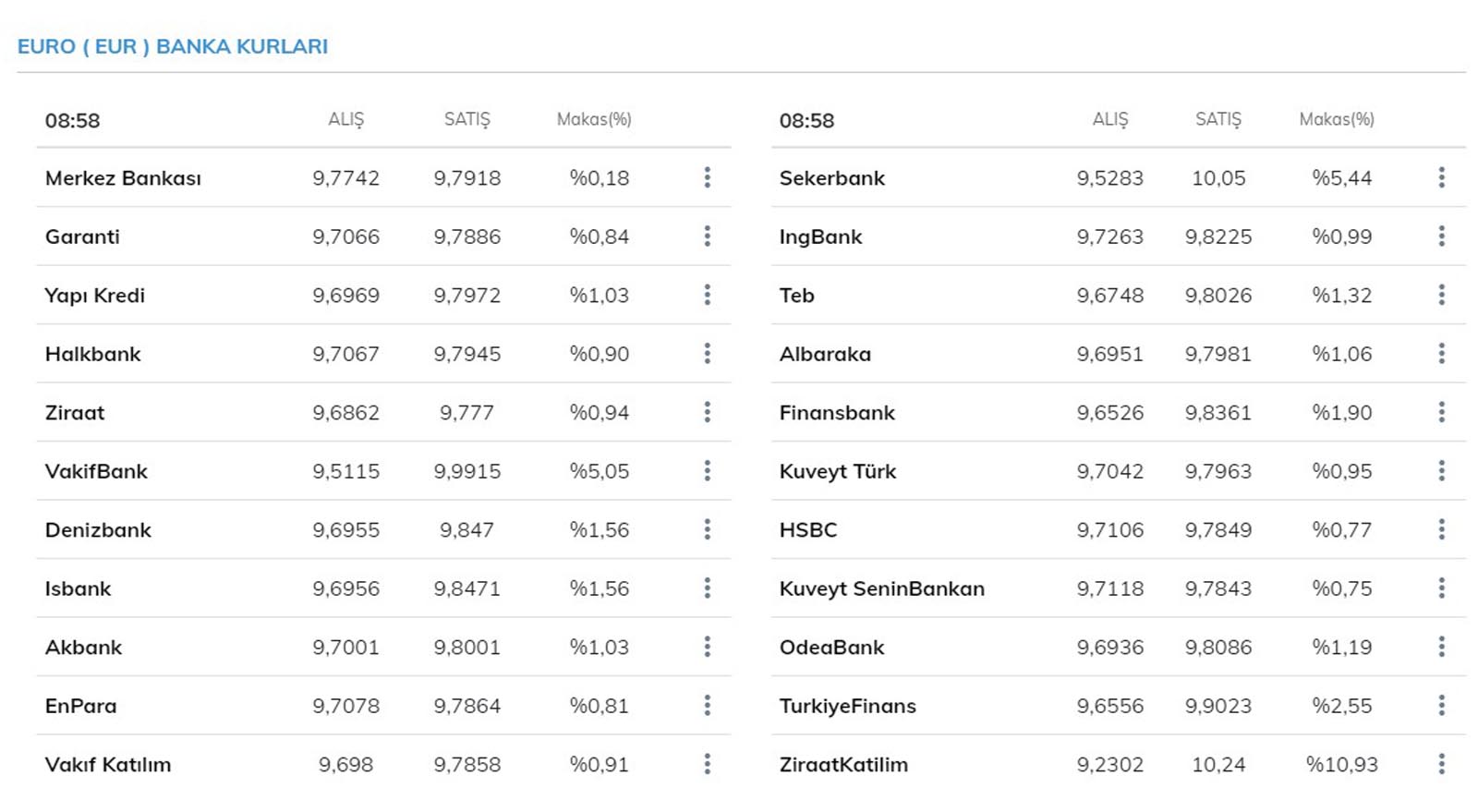Viewport: 1478px width, 812px height.
Task: Select the Halkbank bank name
Action: pos(93,354)
